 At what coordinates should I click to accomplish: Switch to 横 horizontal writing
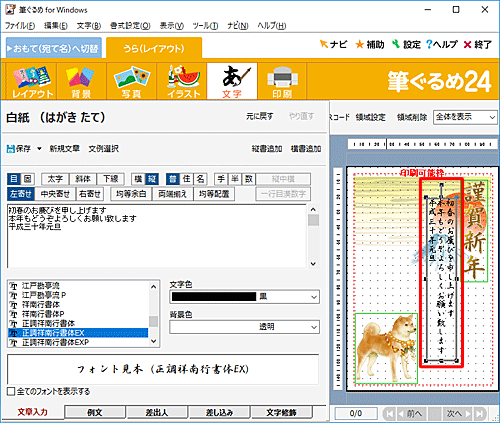pos(138,179)
